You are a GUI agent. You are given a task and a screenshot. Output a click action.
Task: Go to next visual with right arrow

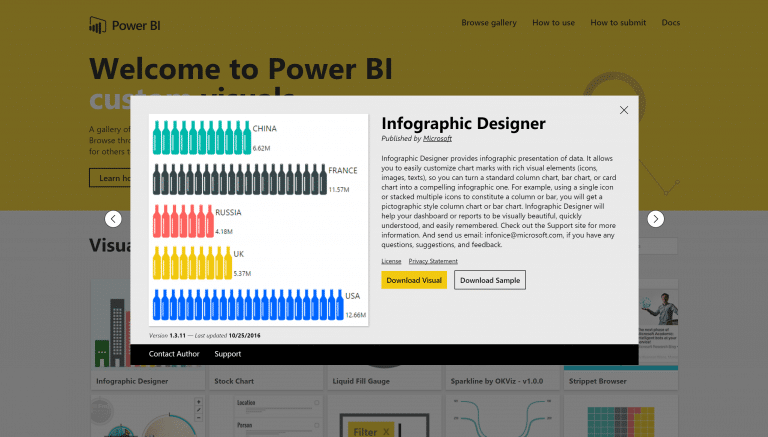(655, 219)
